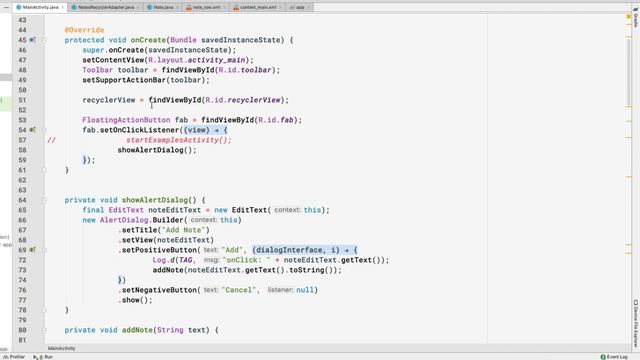Image resolution: width=640 pixels, height=360 pixels.
Task: Close the content_main.xml tab
Action: (280, 7)
